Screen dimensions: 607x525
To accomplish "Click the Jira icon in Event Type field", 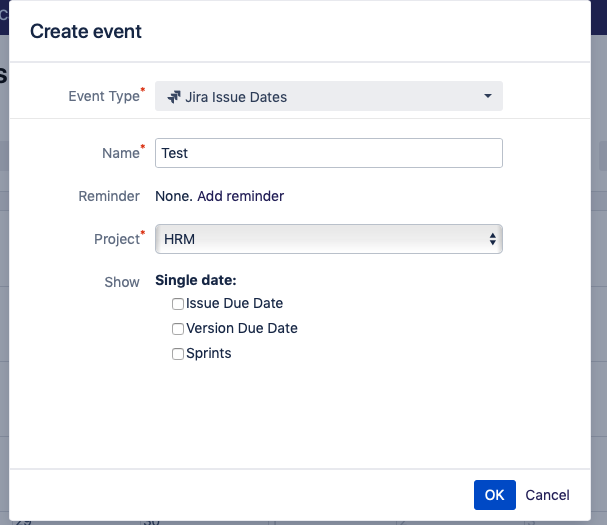I will click(173, 97).
